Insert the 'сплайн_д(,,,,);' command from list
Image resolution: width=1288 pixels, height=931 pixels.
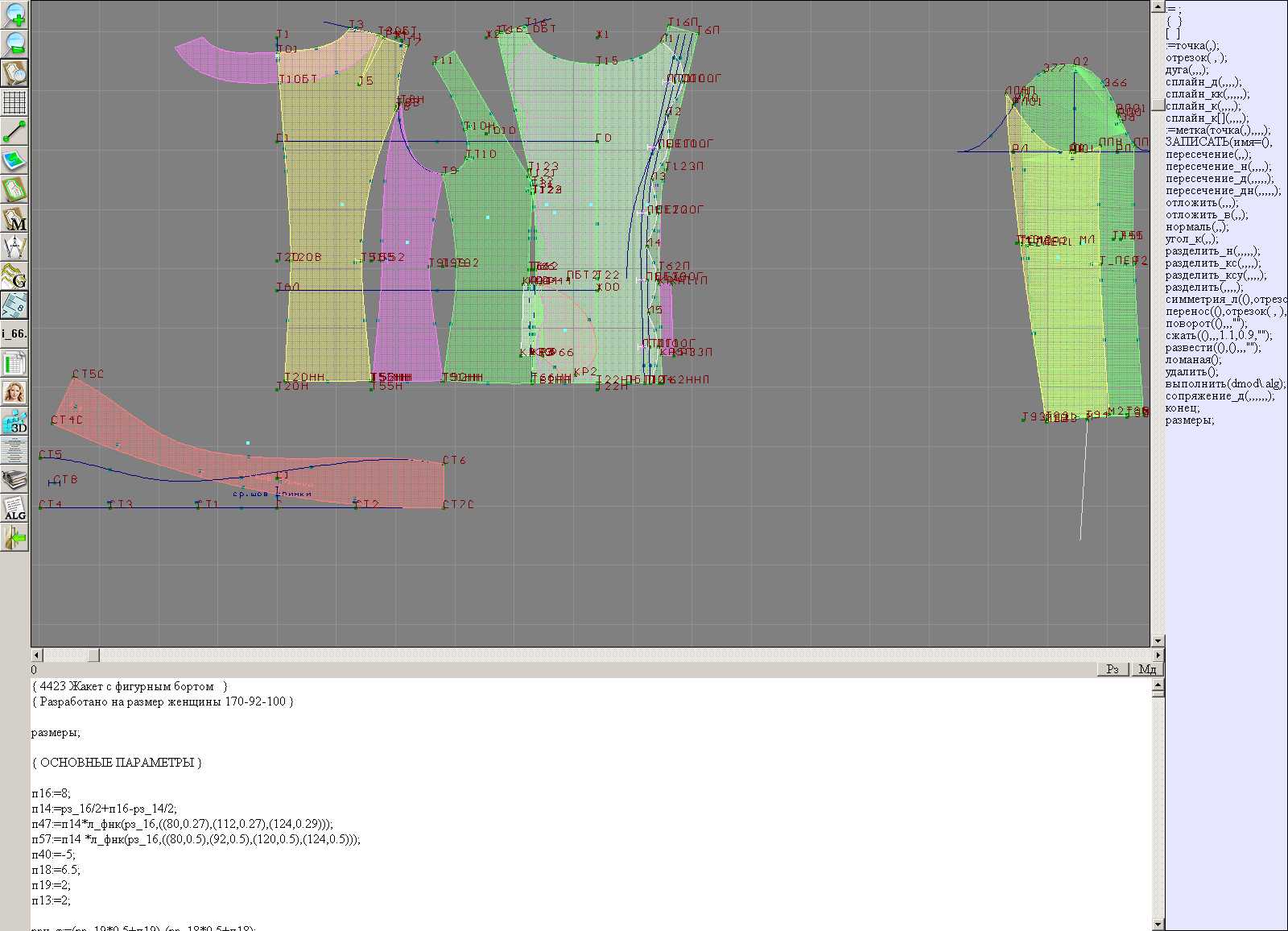tap(1203, 82)
